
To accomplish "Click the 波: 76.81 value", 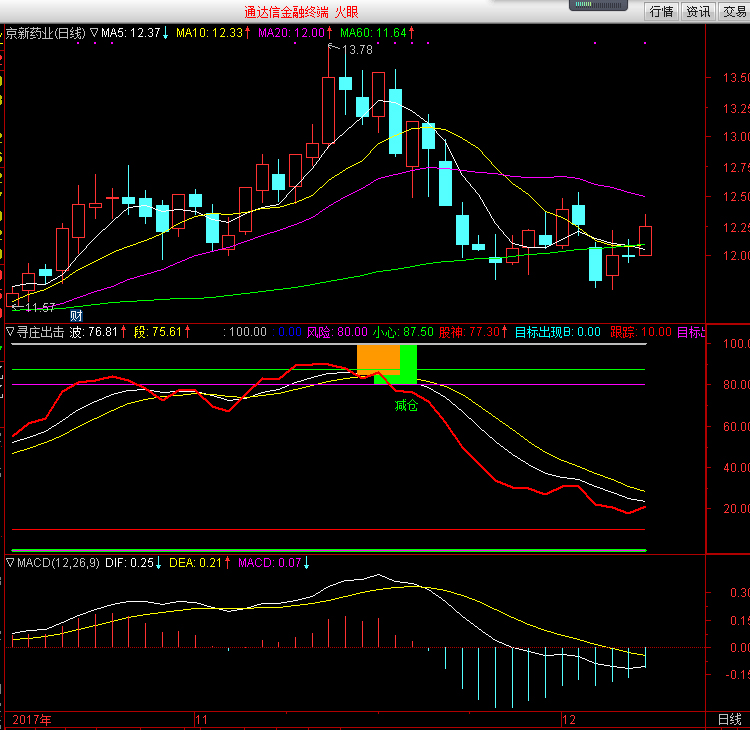I will coord(93,332).
